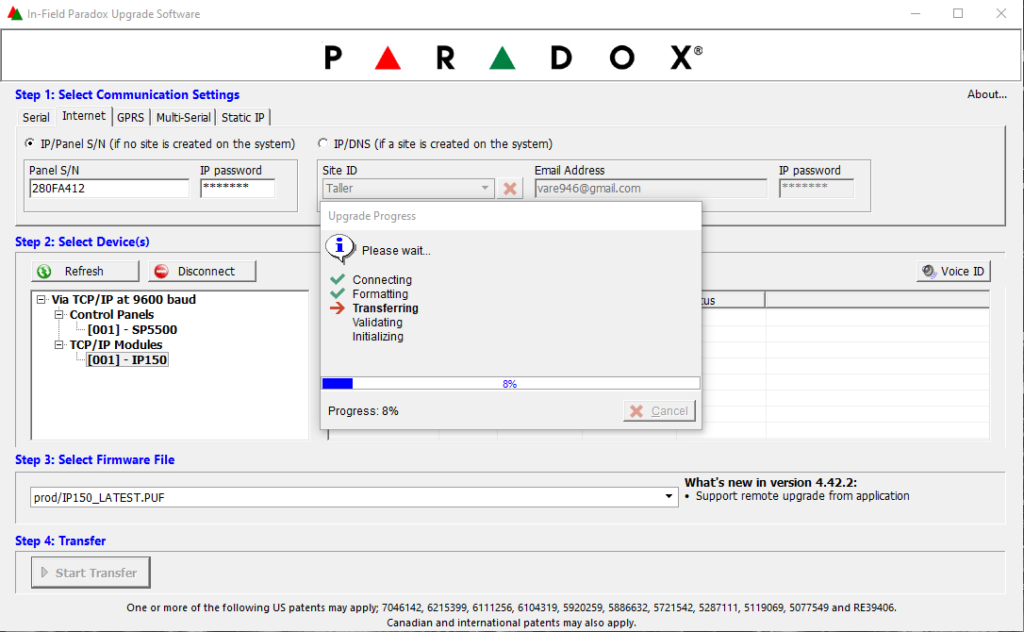1024x632 pixels.
Task: Switch to the Multi-Serial tab
Action: point(183,118)
